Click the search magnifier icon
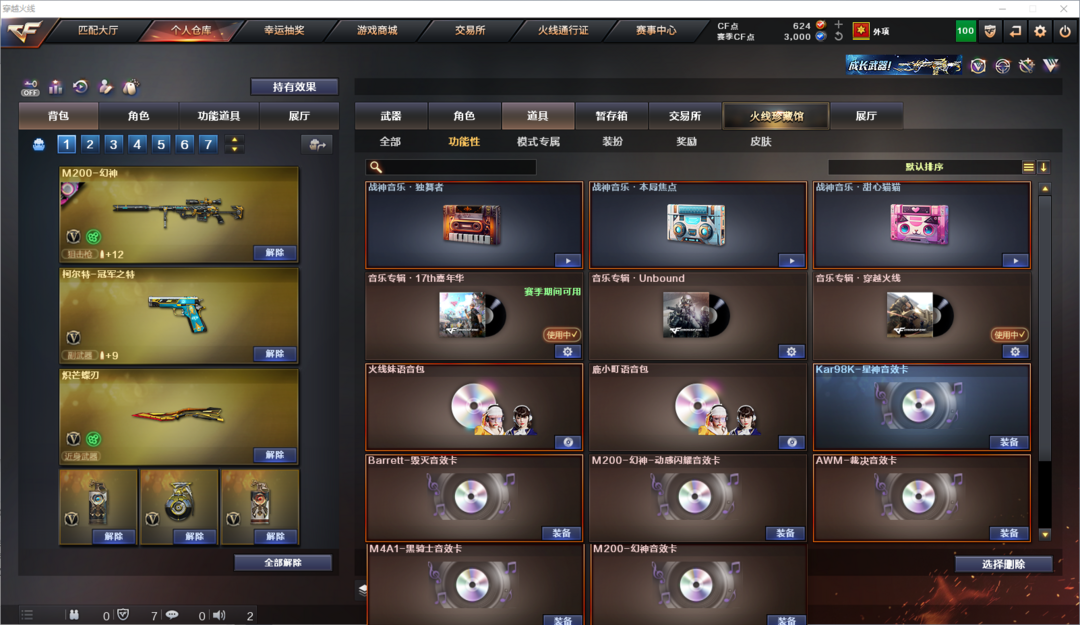 tap(375, 167)
